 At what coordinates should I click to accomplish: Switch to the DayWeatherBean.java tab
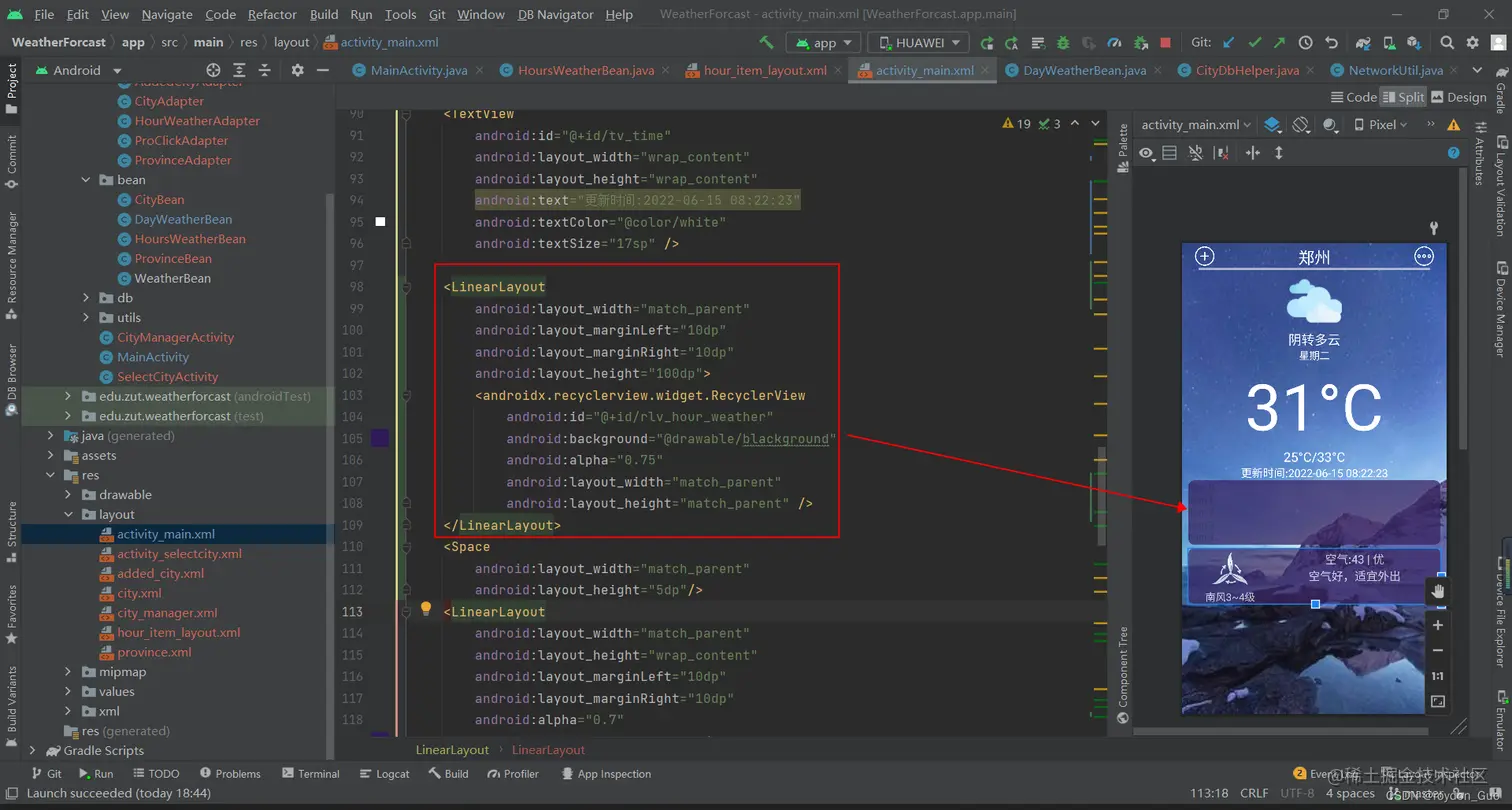point(1084,70)
